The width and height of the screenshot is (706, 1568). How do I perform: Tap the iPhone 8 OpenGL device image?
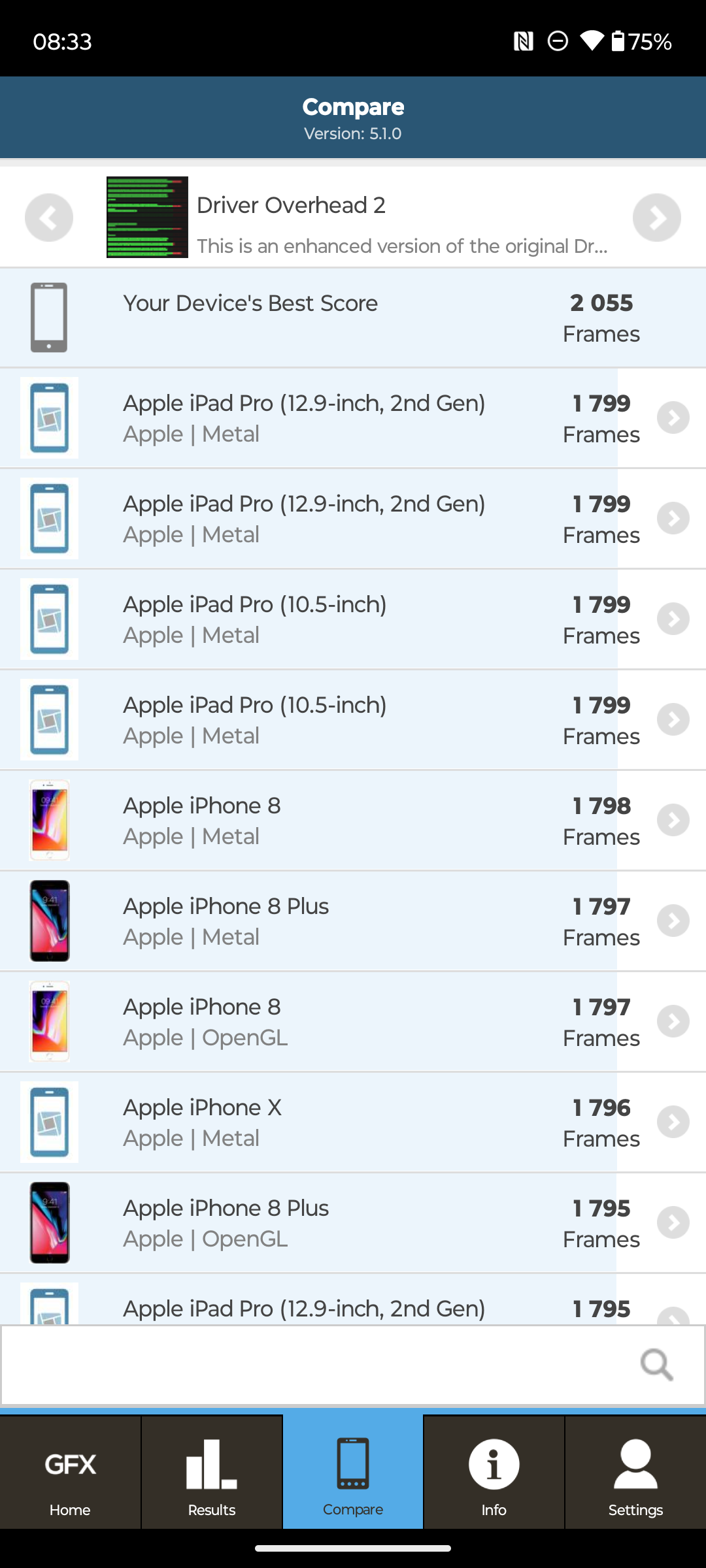click(49, 1021)
